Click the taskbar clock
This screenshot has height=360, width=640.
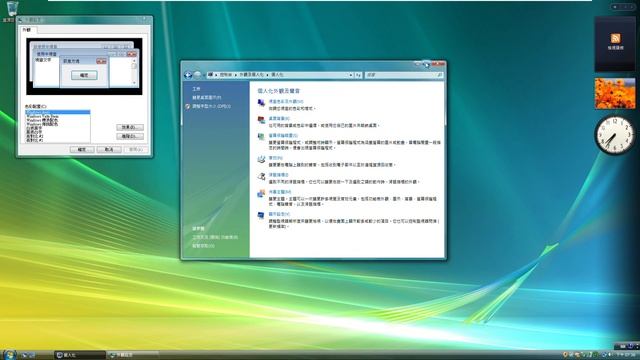tap(626, 355)
